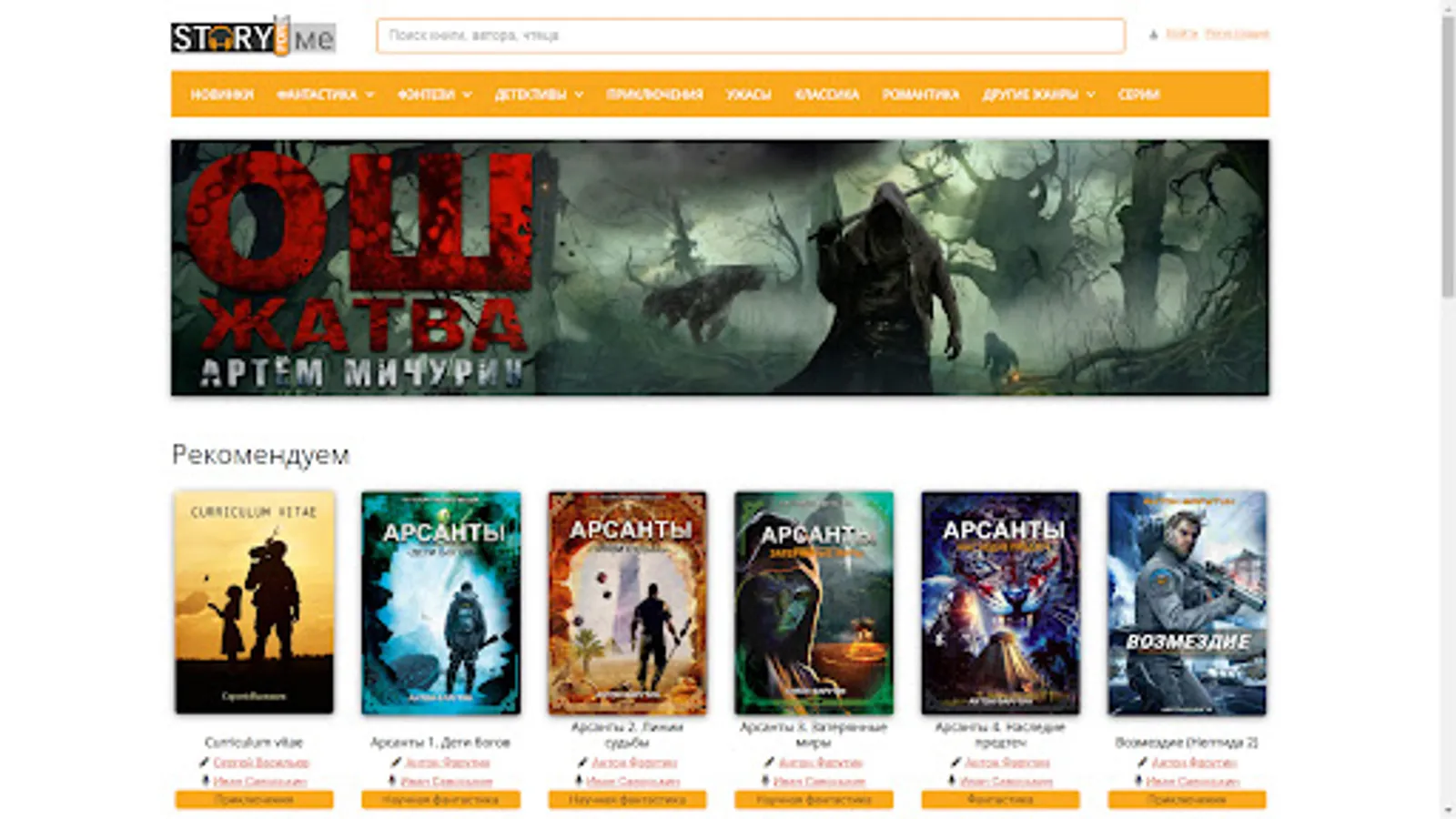The image size is (1456, 819).
Task: Click the author pen icon under Арсанты 4
Action: coord(955,763)
